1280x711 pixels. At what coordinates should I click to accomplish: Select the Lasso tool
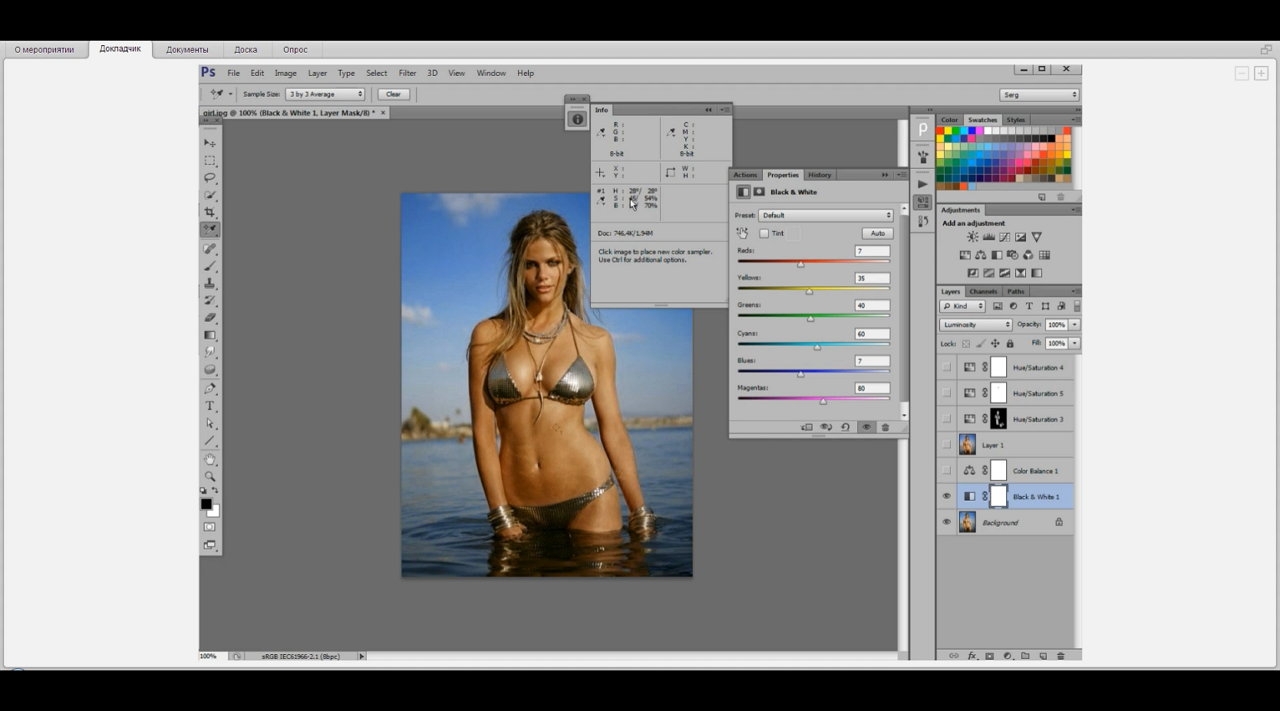(210, 177)
